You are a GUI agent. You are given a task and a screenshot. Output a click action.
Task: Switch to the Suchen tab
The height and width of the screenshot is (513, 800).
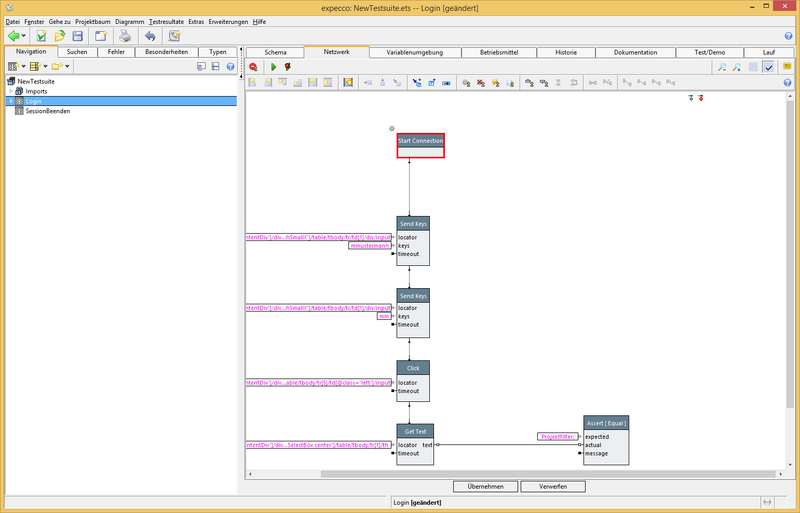click(x=77, y=52)
